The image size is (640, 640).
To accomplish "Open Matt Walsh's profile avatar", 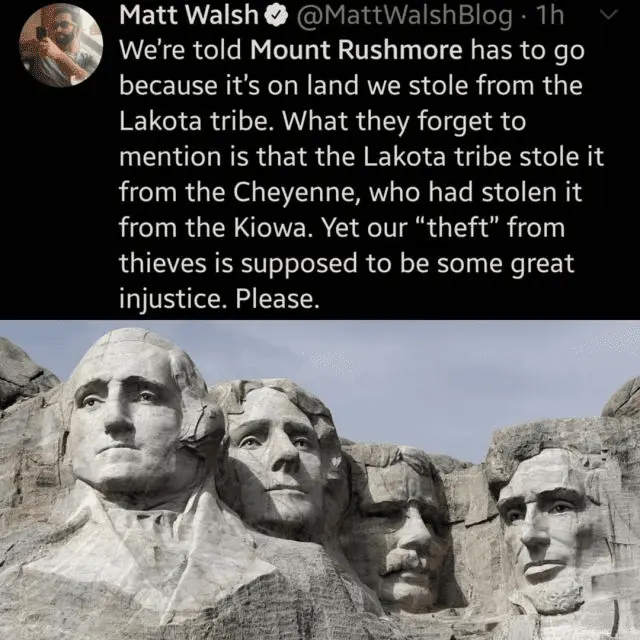I will coord(61,45).
